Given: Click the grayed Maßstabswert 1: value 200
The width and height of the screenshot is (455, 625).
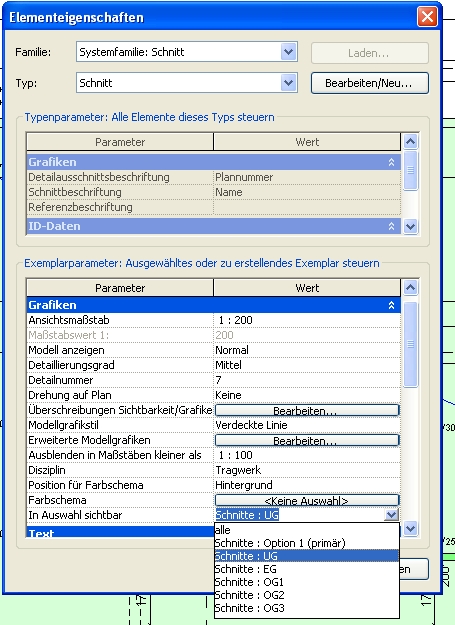Looking at the screenshot, I should tap(307, 335).
